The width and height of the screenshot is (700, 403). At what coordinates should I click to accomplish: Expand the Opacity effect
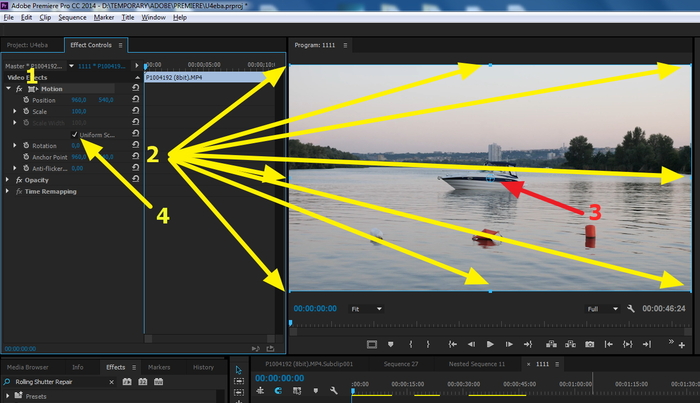click(9, 180)
